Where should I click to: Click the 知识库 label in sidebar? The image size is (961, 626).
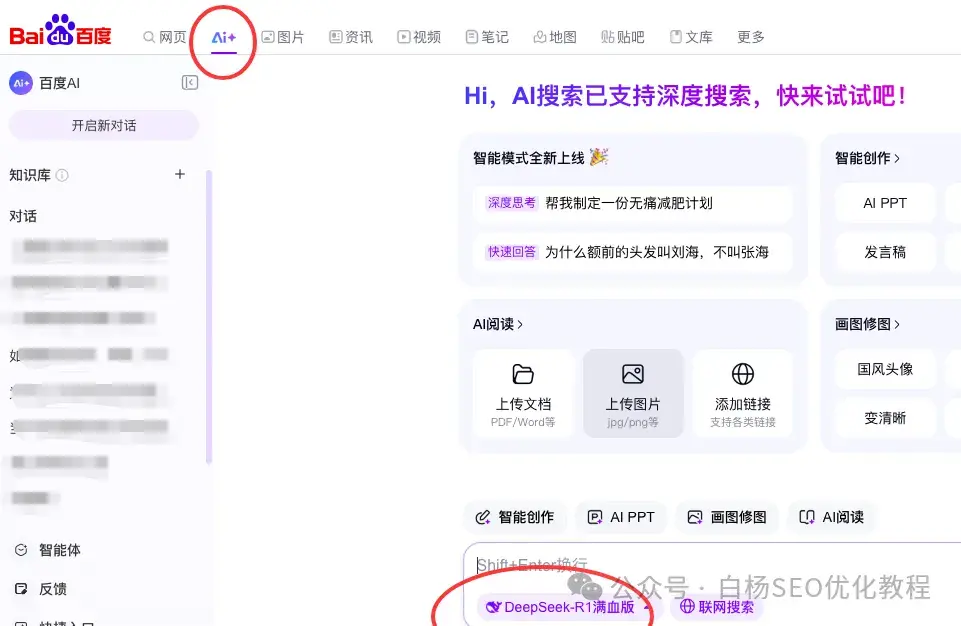(x=30, y=175)
